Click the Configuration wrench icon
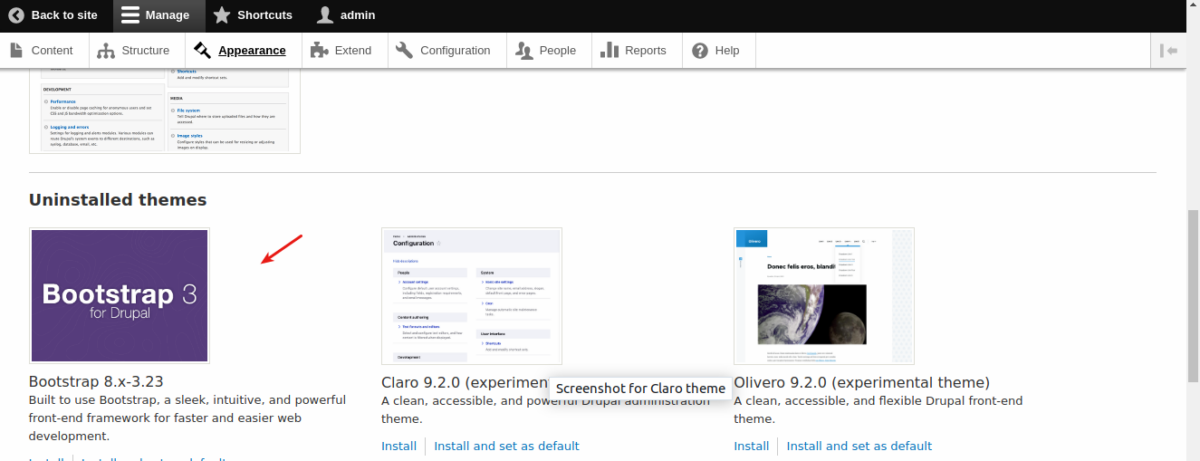The width and height of the screenshot is (1200, 461). point(404,50)
